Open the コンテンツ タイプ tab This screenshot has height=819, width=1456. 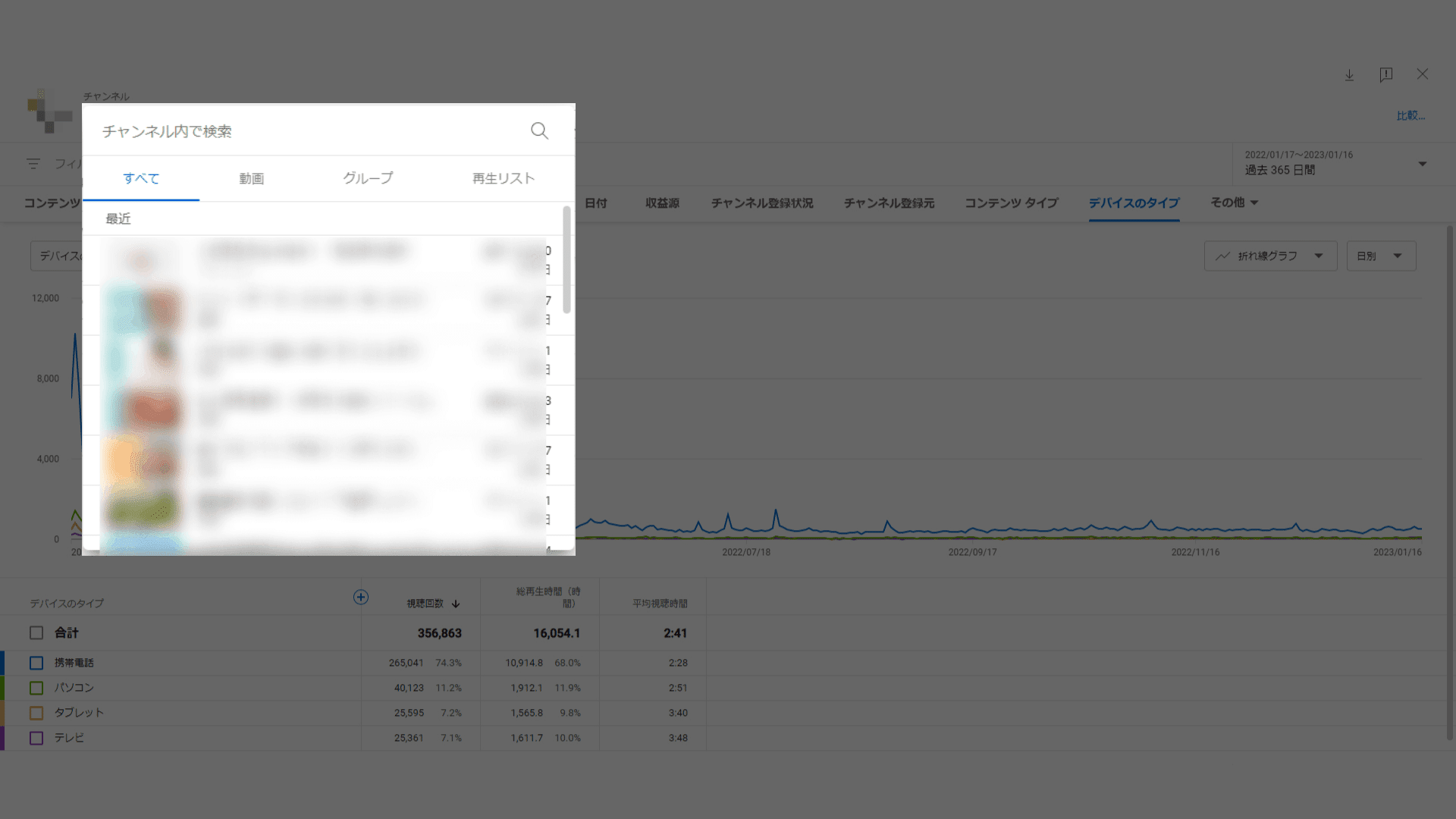pos(1011,203)
